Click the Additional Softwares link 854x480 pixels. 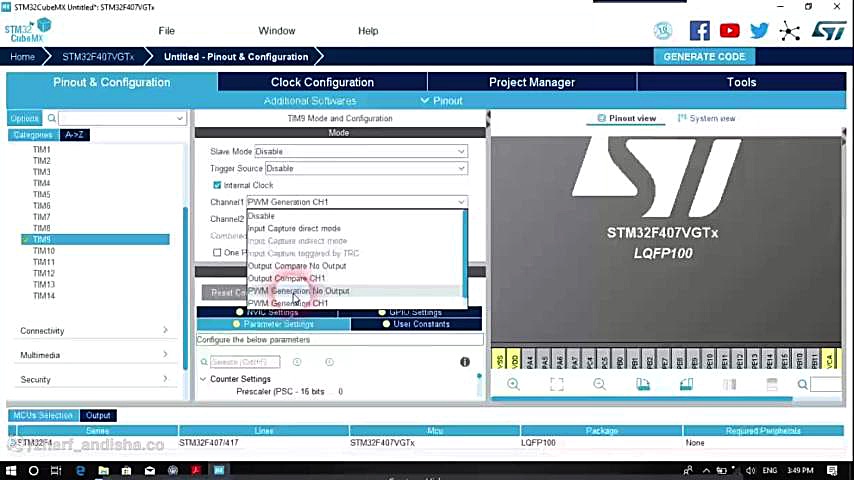click(x=309, y=101)
